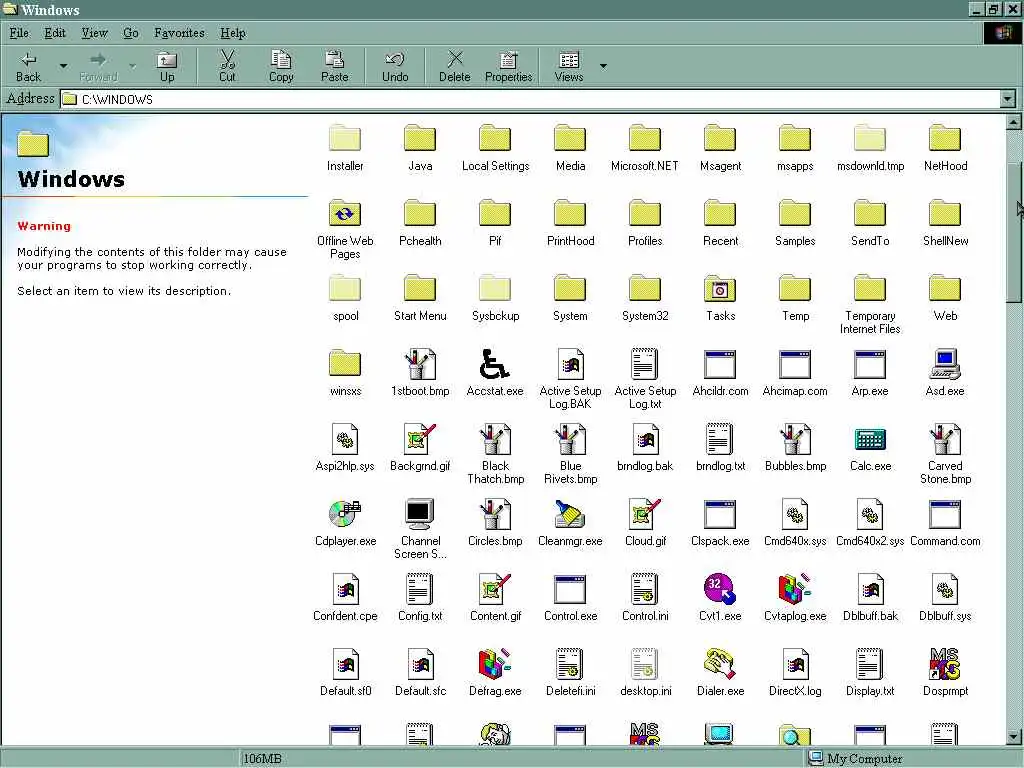Select the 1stboot.bmp image file
The image size is (1024, 768).
coord(419,364)
